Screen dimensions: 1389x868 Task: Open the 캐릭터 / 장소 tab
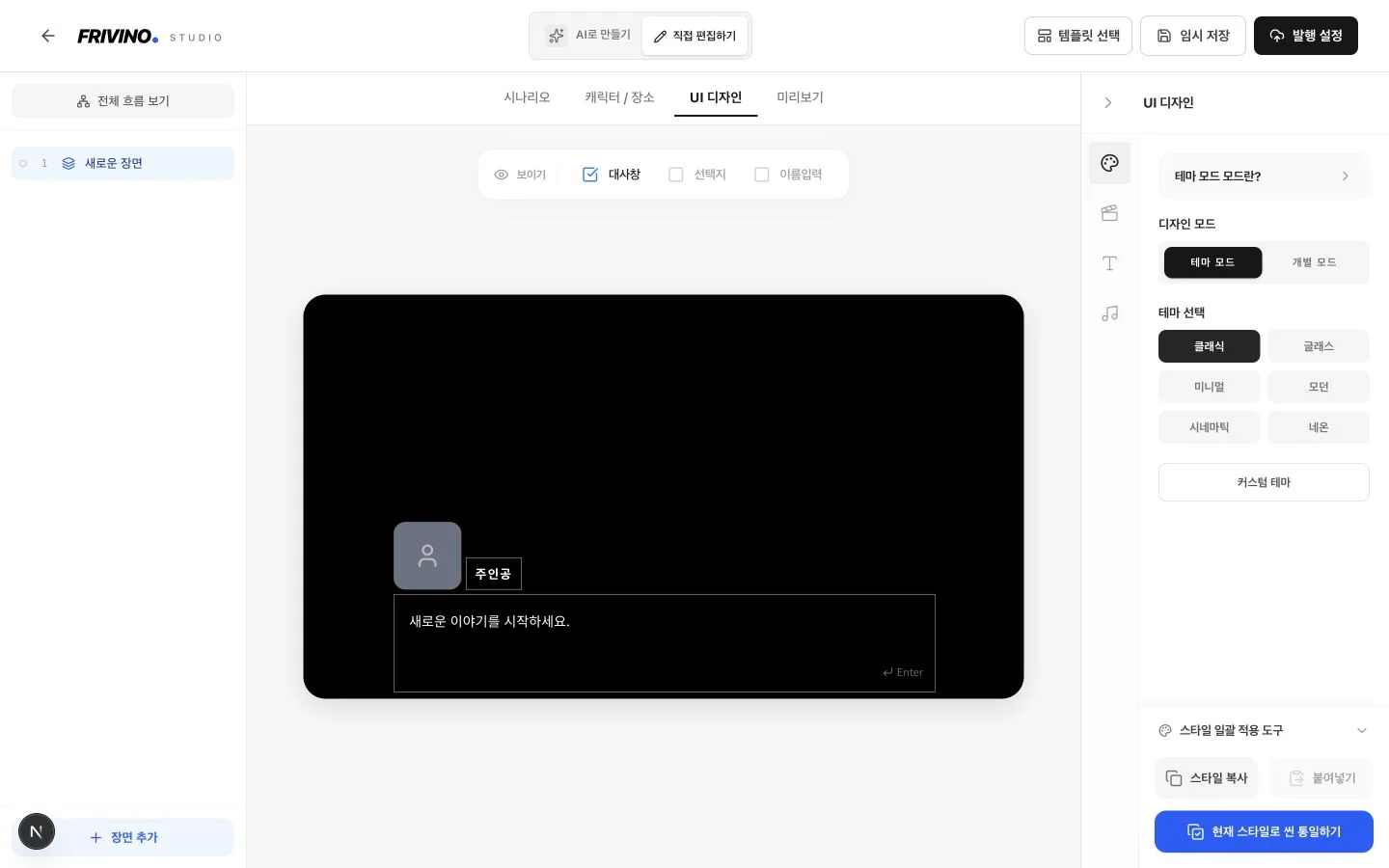pos(619,97)
